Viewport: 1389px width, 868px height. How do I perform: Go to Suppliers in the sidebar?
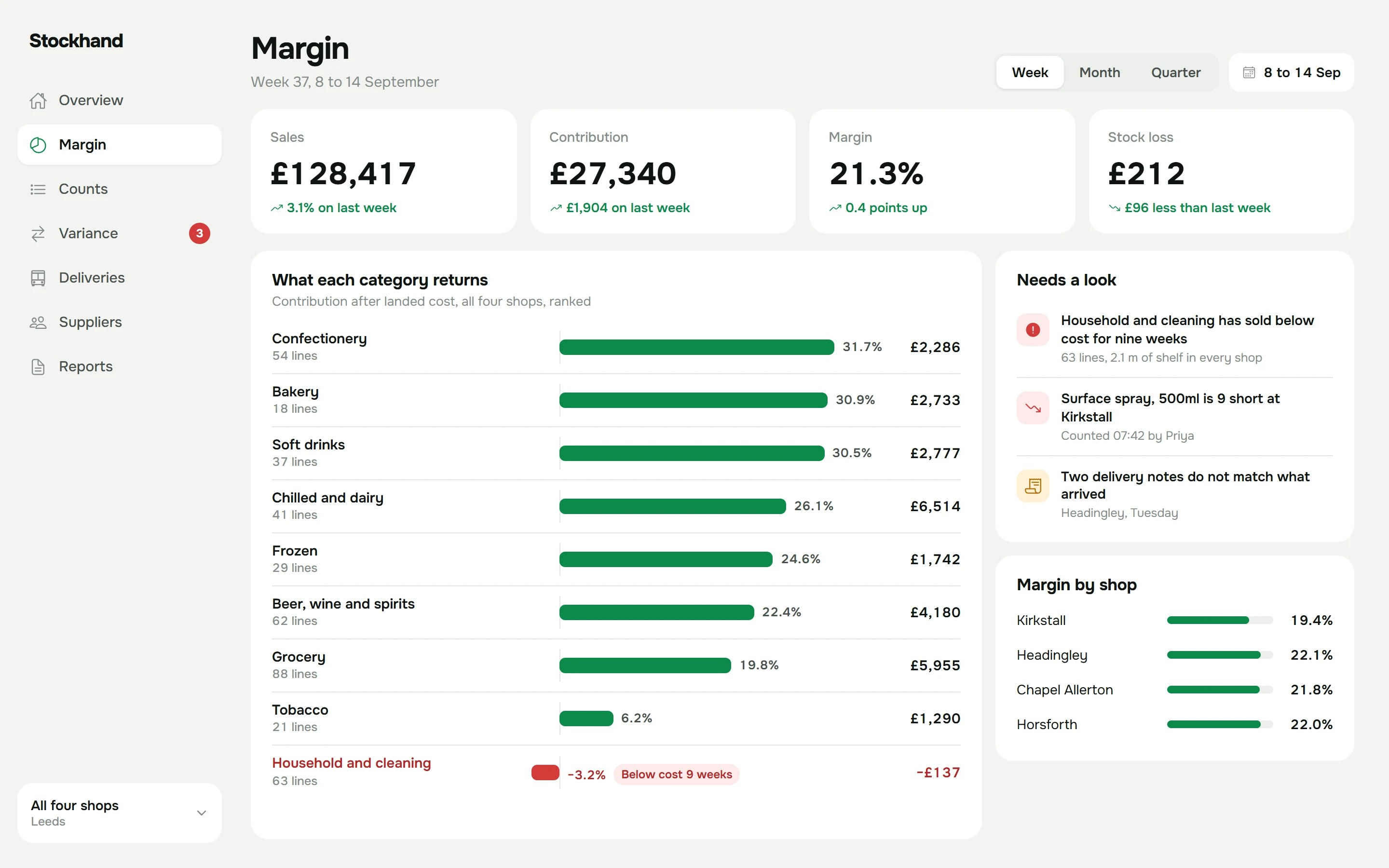click(120, 322)
